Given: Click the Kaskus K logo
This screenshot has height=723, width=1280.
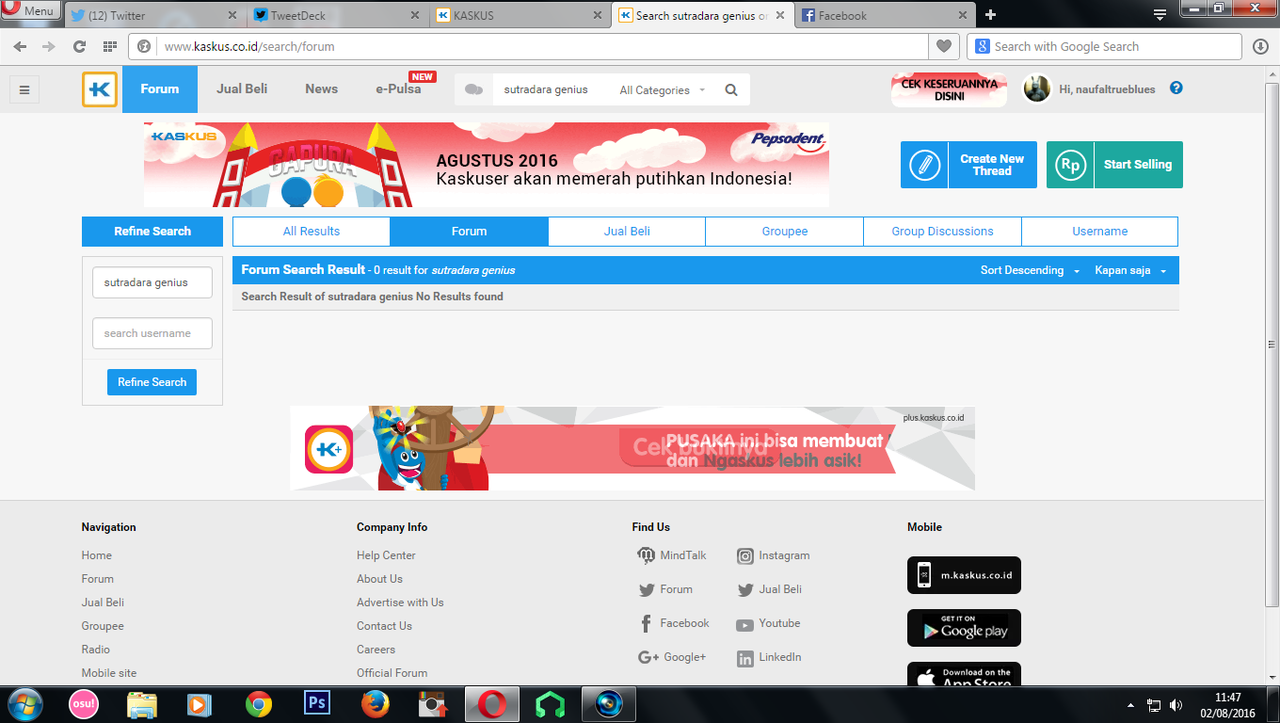Looking at the screenshot, I should coord(100,89).
